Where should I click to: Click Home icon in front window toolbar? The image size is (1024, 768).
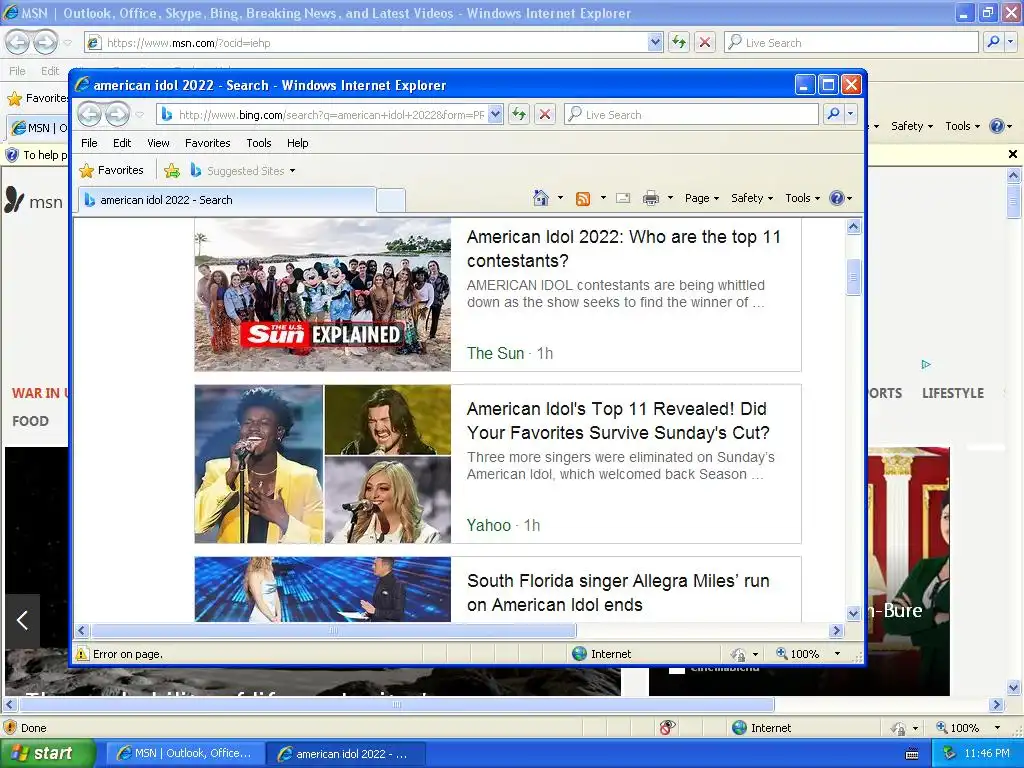pyautogui.click(x=541, y=198)
